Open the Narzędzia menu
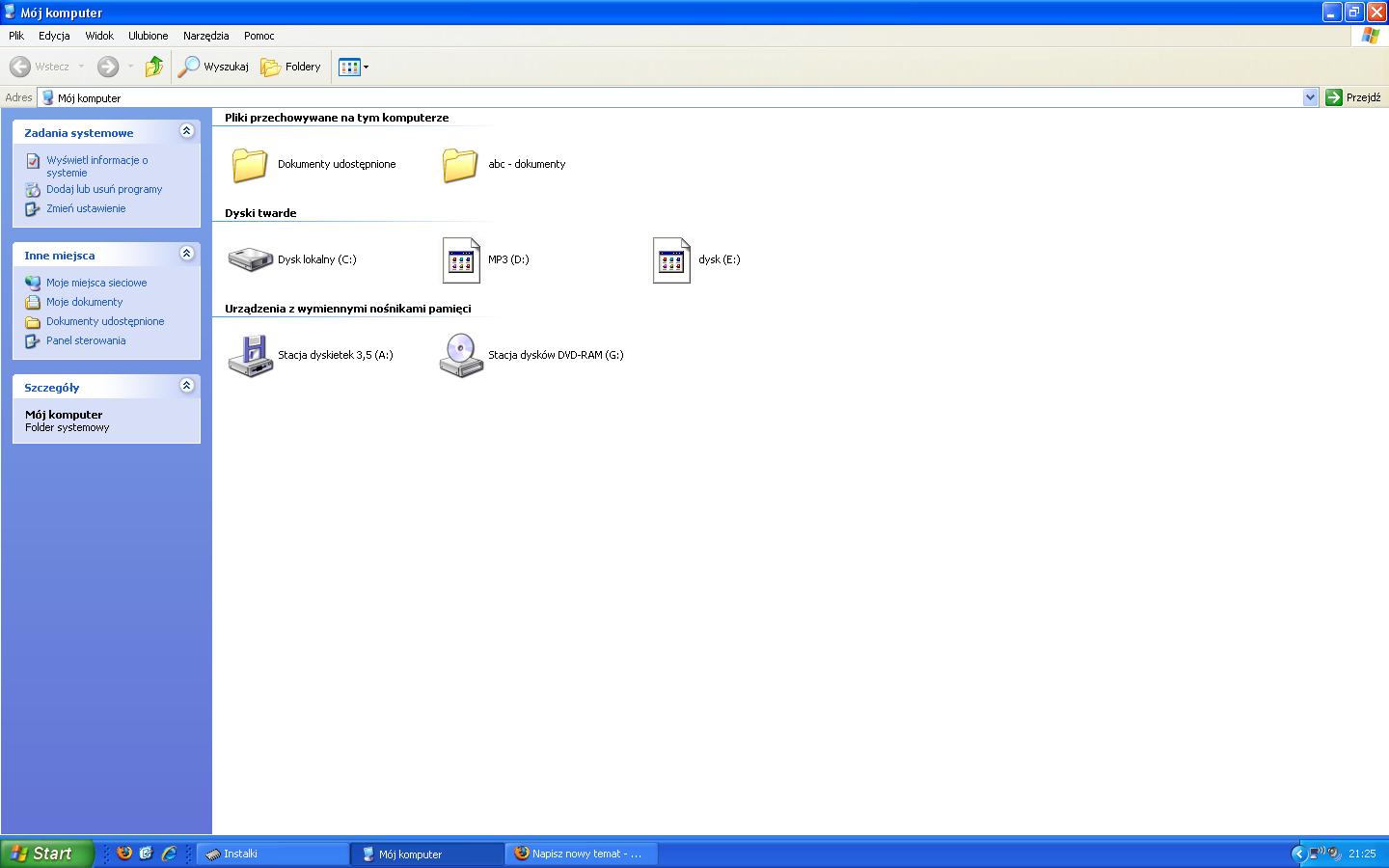1389x868 pixels. 206,36
